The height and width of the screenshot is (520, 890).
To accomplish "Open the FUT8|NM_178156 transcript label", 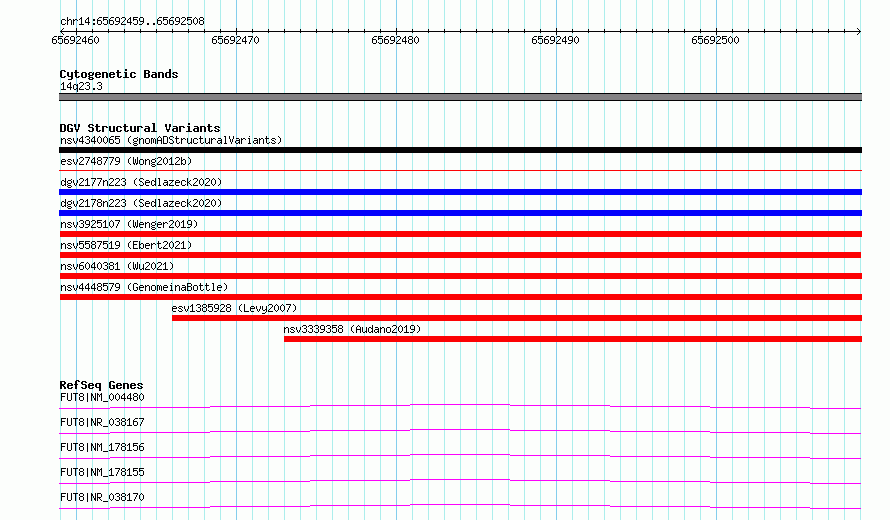I will click(x=102, y=447).
